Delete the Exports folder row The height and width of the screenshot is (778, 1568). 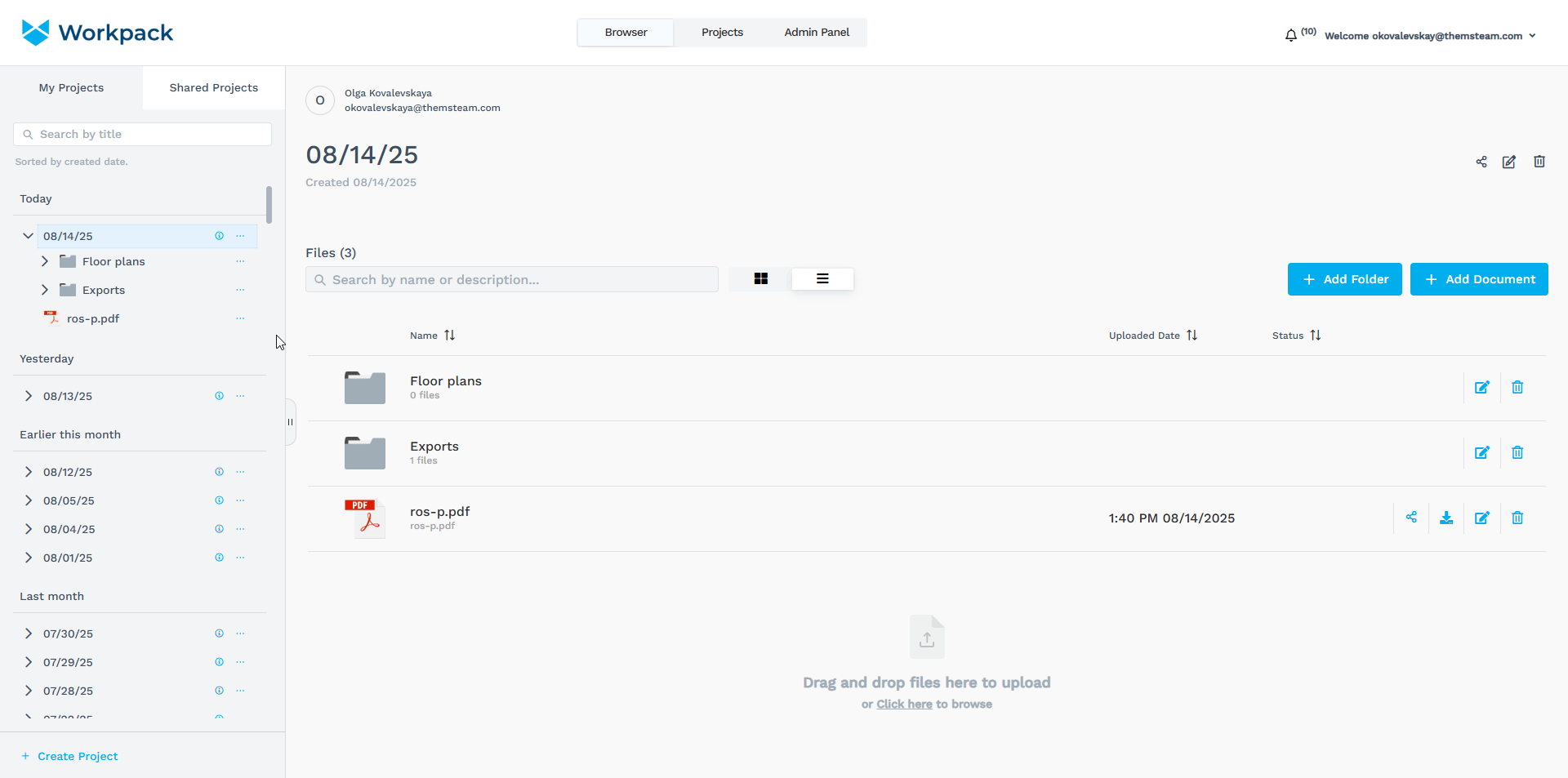coord(1517,452)
